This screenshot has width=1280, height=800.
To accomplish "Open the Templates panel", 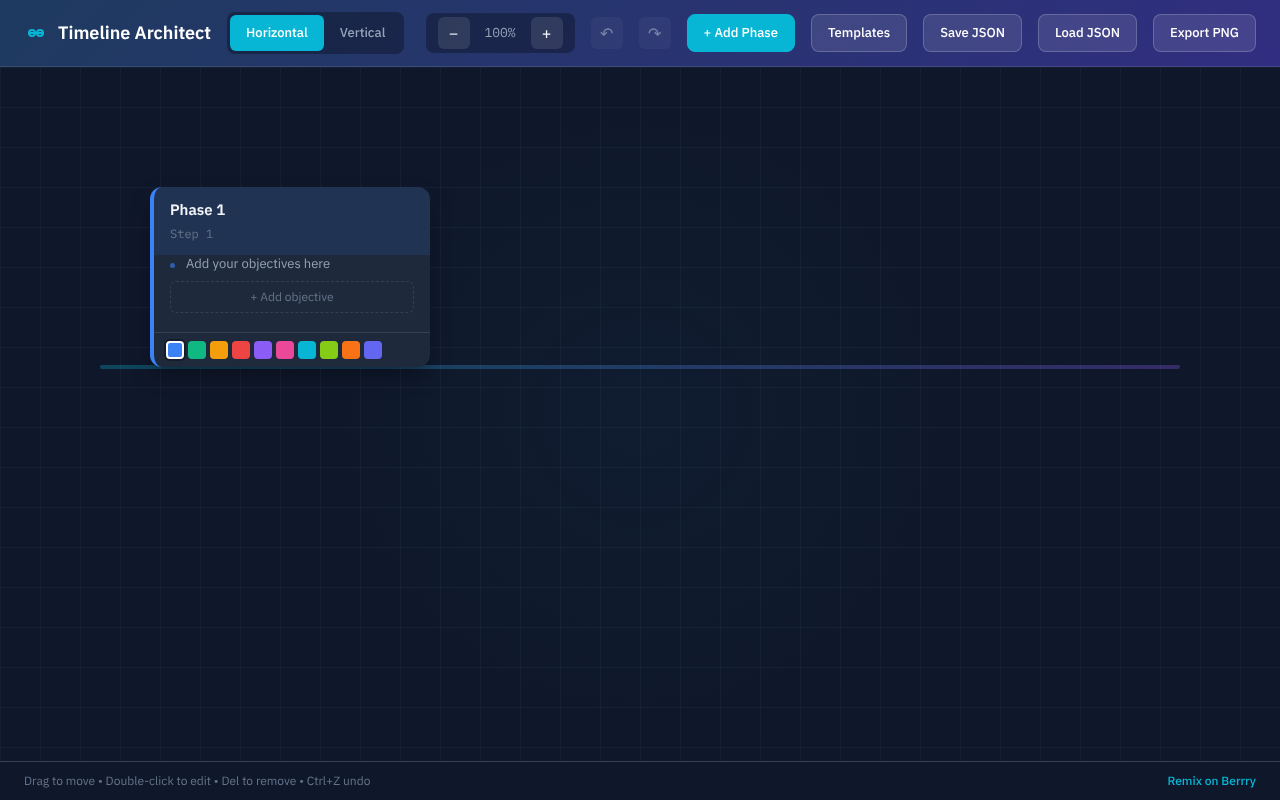I will click(858, 32).
